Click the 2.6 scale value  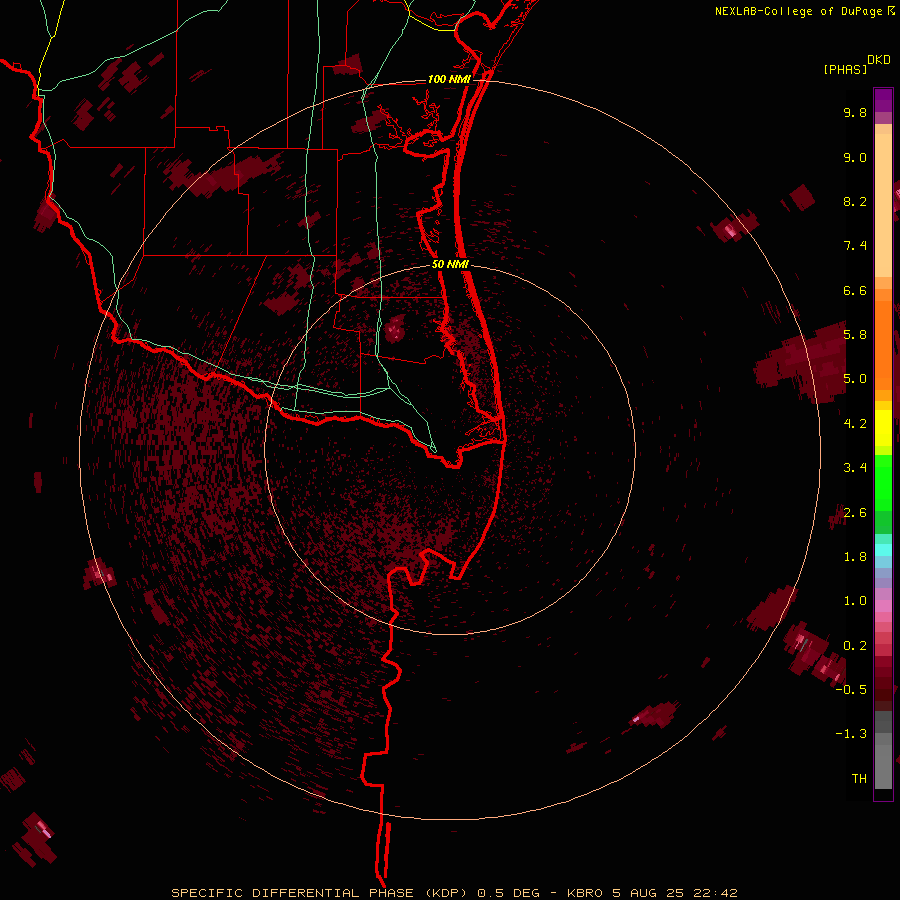(855, 513)
